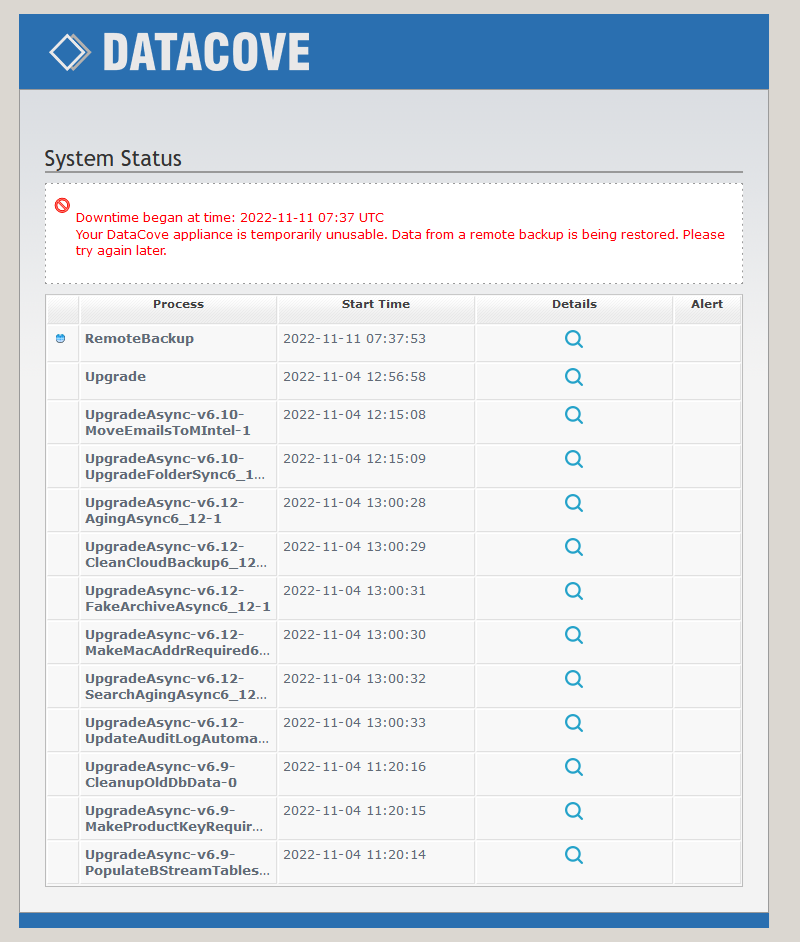Screen dimensions: 800x942
Task: Sort by the Process column header
Action: [178, 304]
